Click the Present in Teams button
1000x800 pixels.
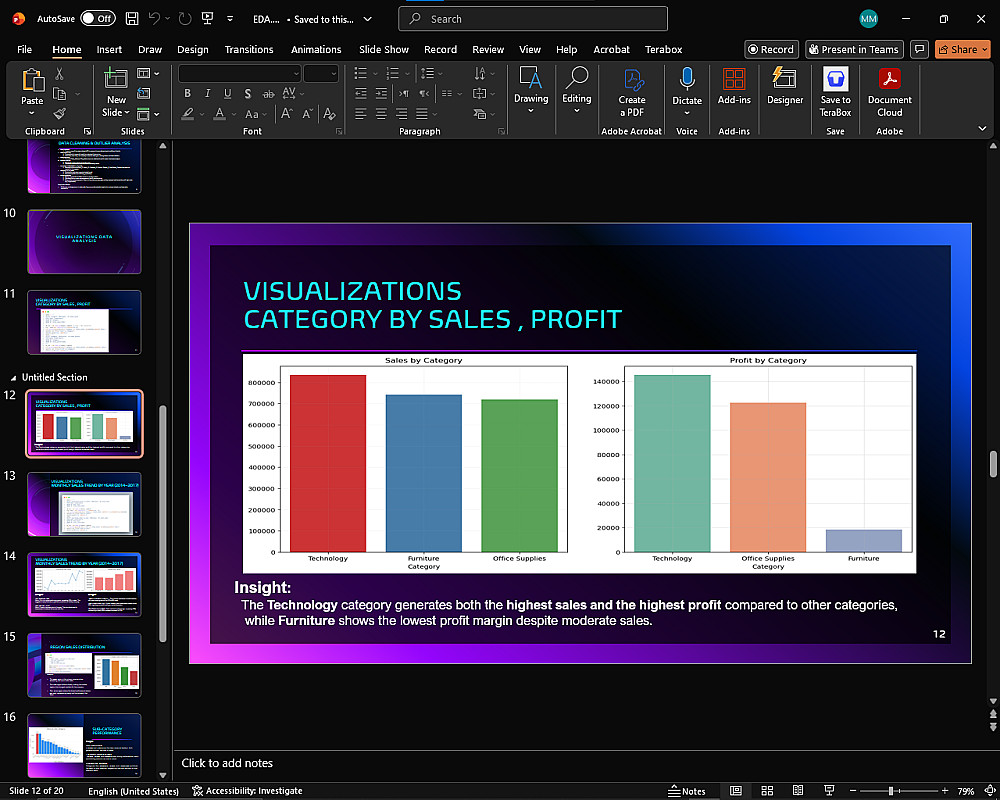pyautogui.click(x=855, y=49)
